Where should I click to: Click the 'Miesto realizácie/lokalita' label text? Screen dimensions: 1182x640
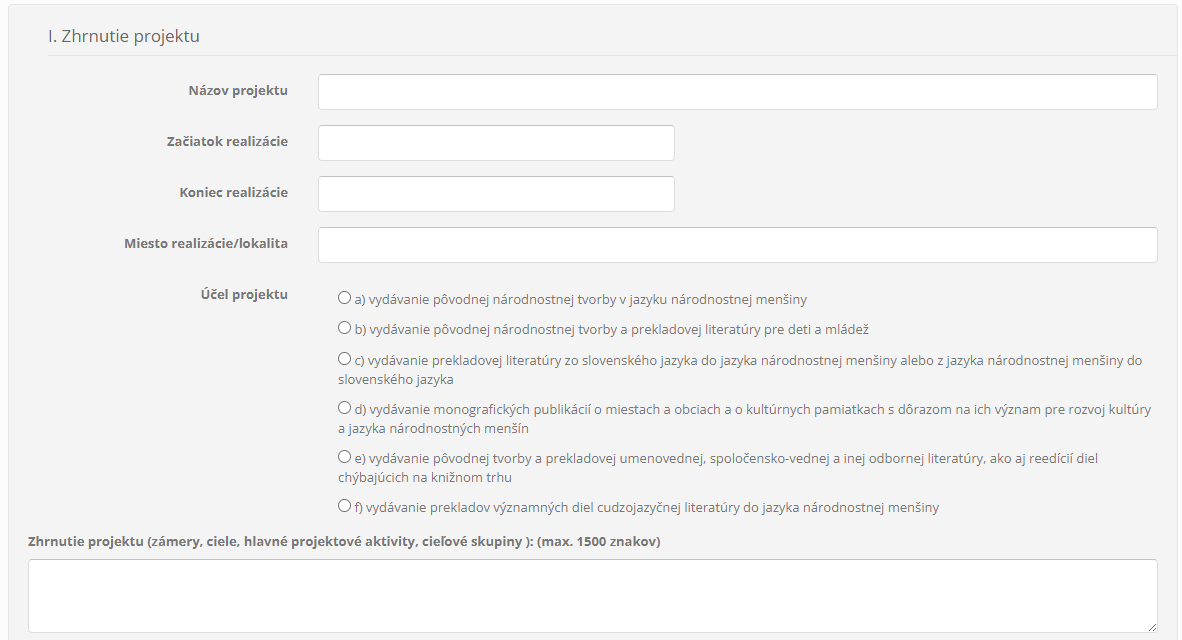[x=206, y=244]
